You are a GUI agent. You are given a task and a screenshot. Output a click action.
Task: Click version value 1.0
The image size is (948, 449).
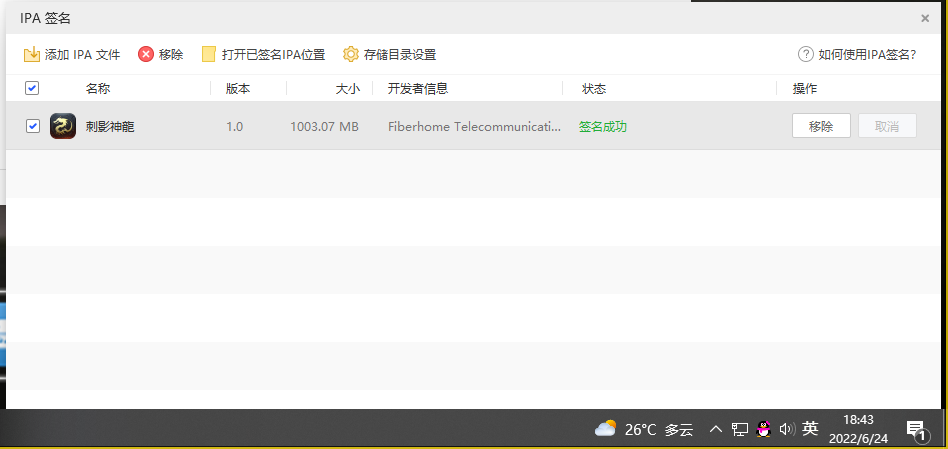pos(235,127)
